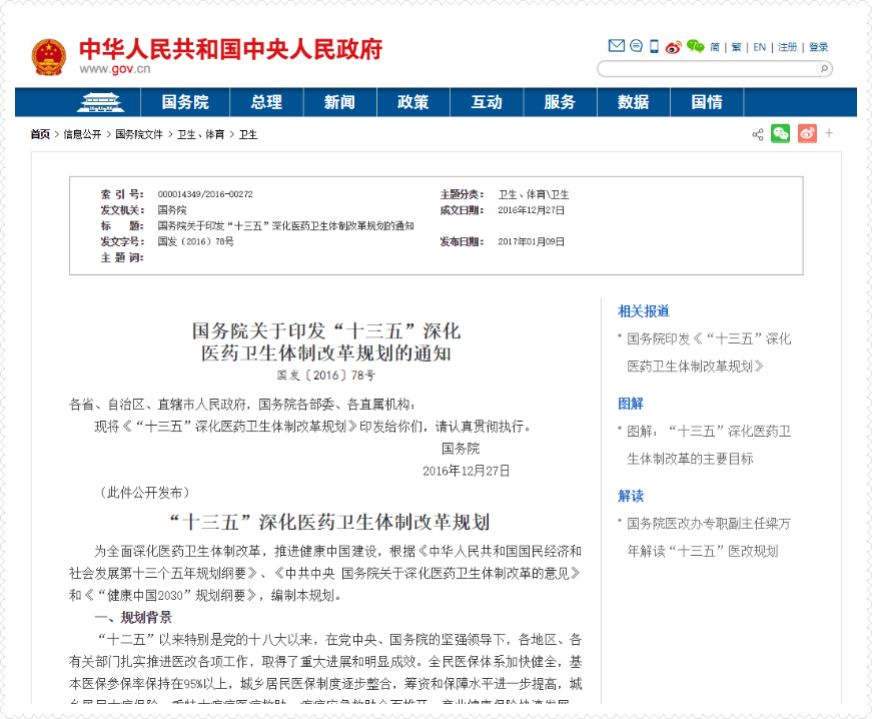The image size is (872, 719).
Task: Click the 登录 login link
Action: [818, 47]
